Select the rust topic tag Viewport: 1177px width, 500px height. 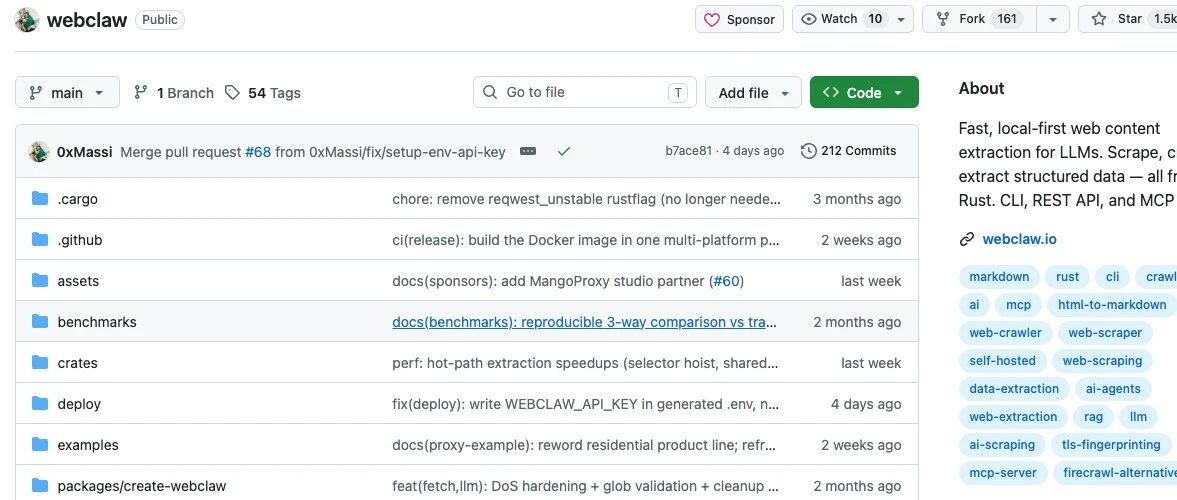tap(1067, 277)
